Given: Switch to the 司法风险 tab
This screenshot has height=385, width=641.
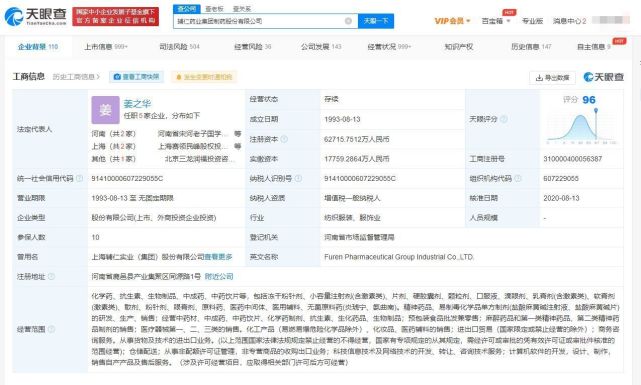Looking at the screenshot, I should click(179, 47).
